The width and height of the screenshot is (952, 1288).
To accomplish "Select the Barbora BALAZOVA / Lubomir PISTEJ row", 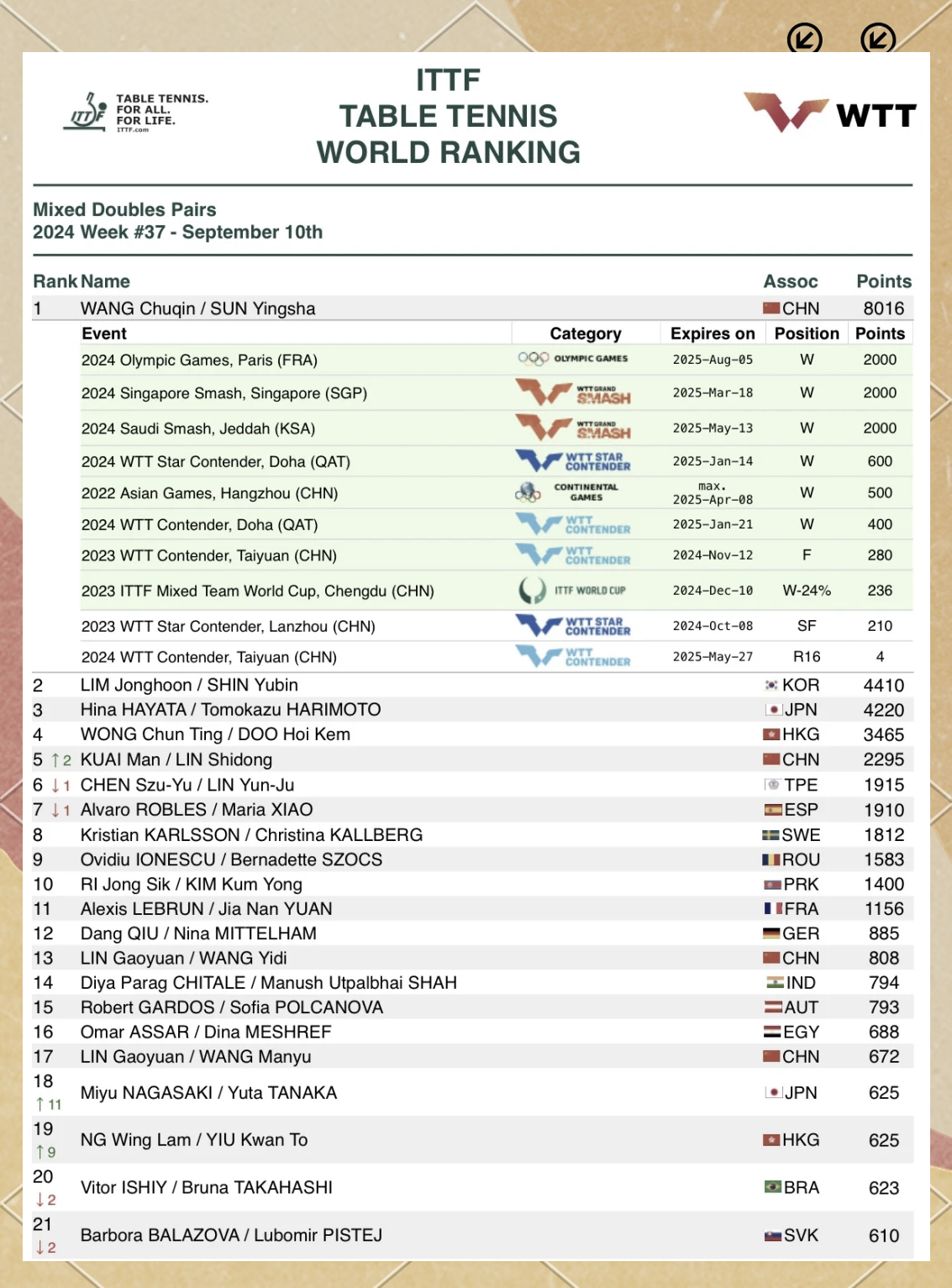I will coord(231,1235).
